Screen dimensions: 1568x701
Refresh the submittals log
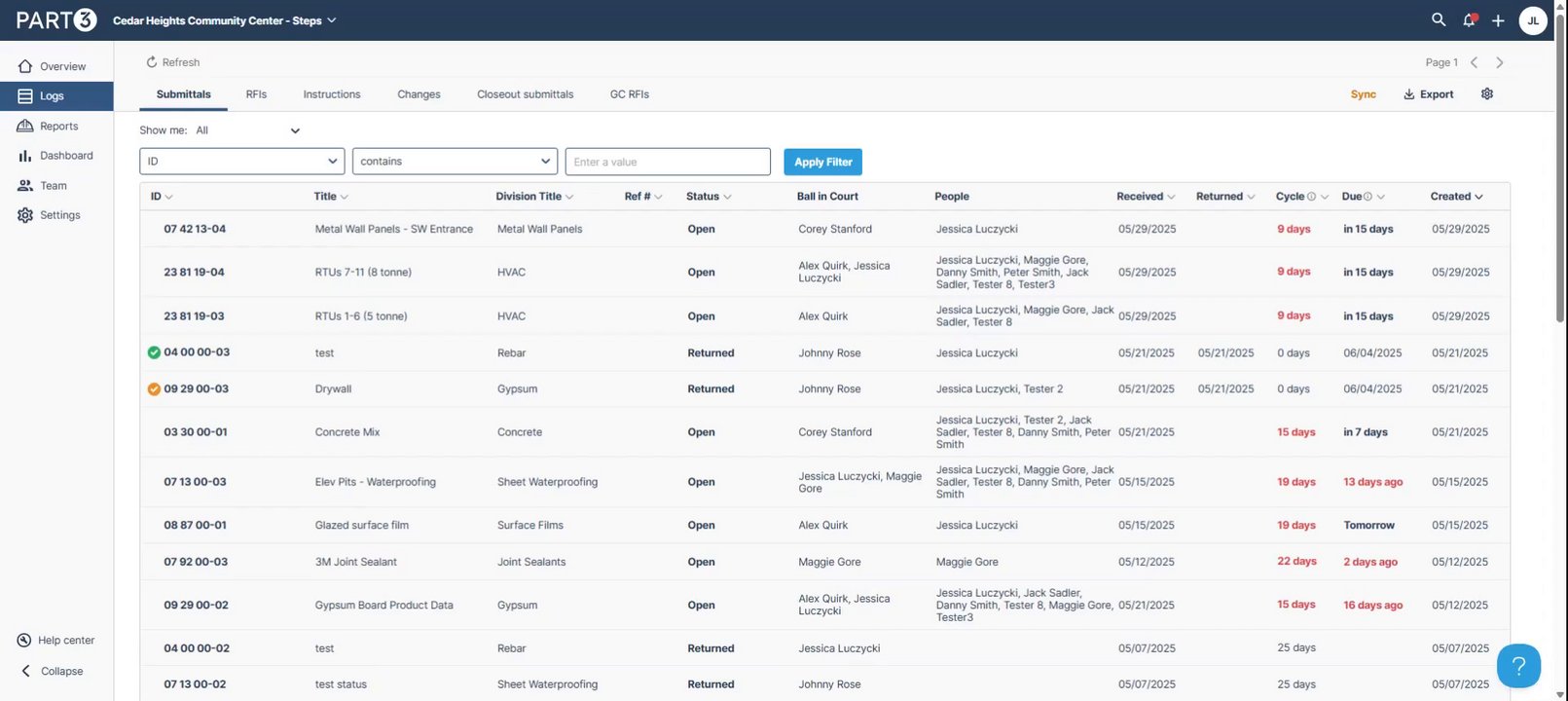click(173, 62)
